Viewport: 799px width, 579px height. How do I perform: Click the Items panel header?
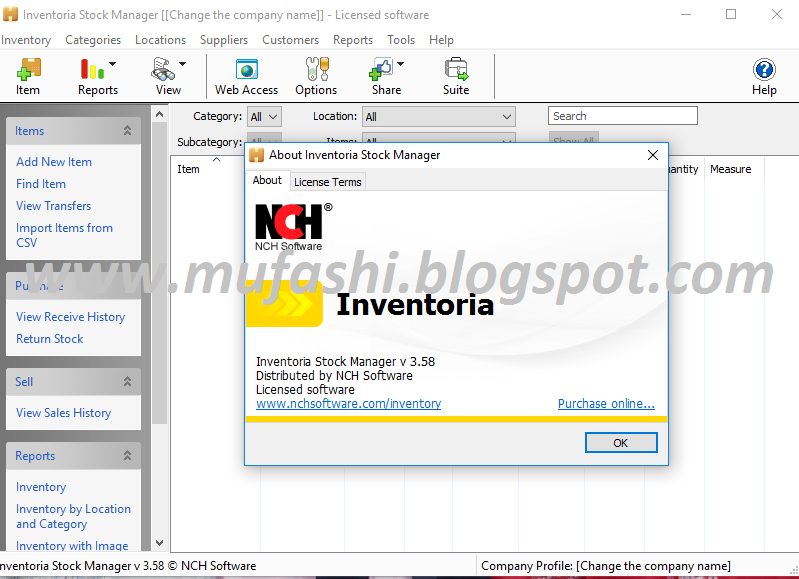pyautogui.click(x=73, y=130)
